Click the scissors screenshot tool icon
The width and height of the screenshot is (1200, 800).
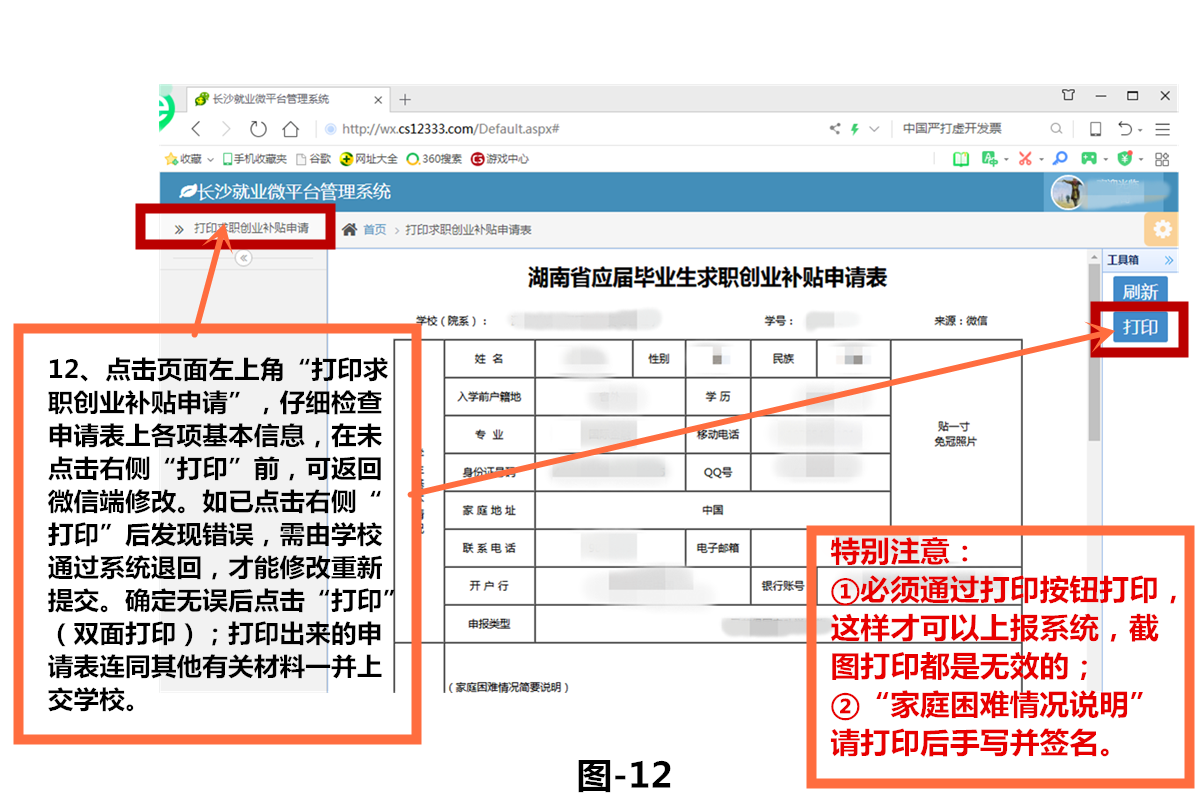[x=1025, y=158]
